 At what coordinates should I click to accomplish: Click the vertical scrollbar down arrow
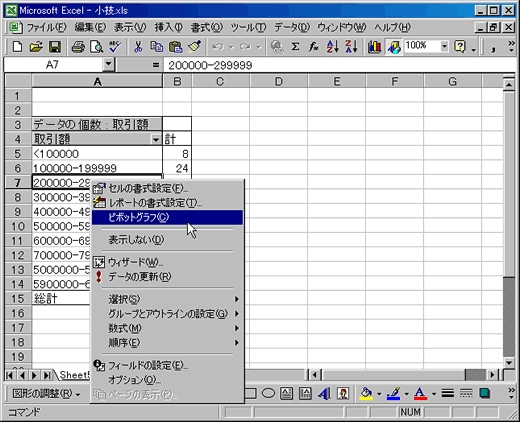(509, 363)
